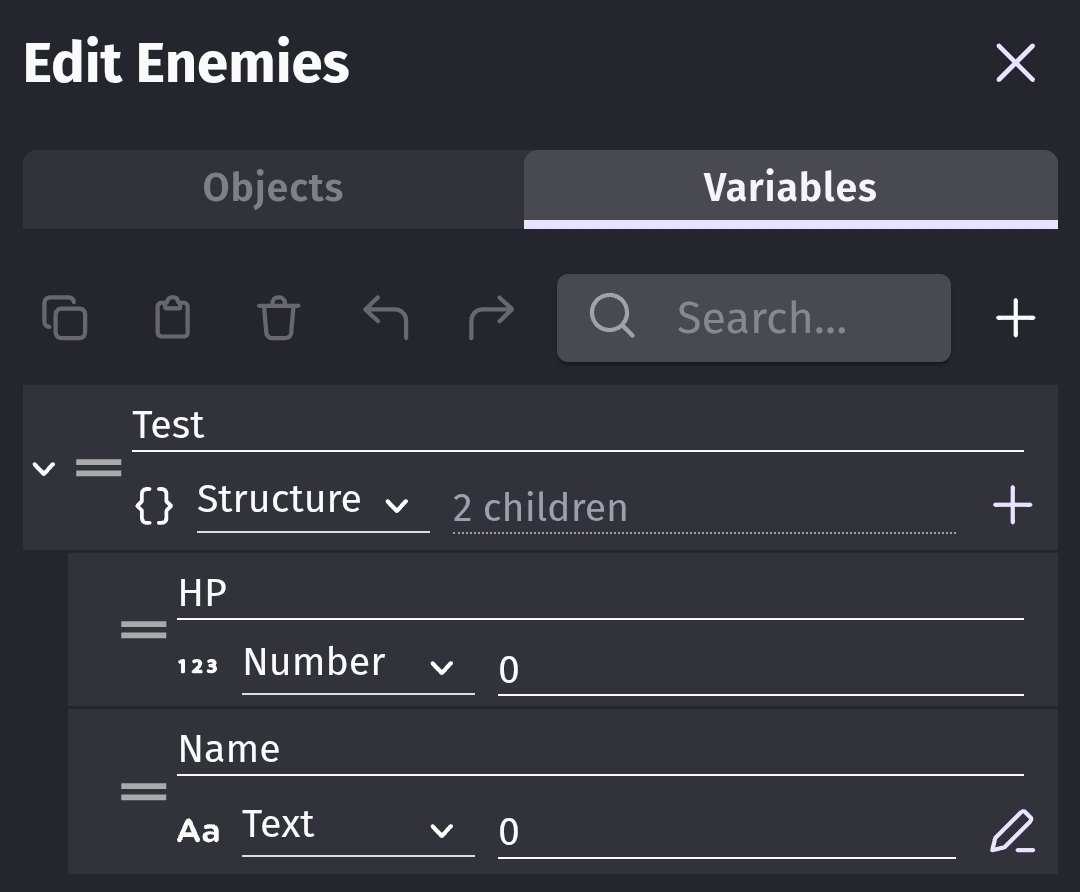This screenshot has height=892, width=1080.
Task: Click the copy variables icon
Action: tap(65, 318)
